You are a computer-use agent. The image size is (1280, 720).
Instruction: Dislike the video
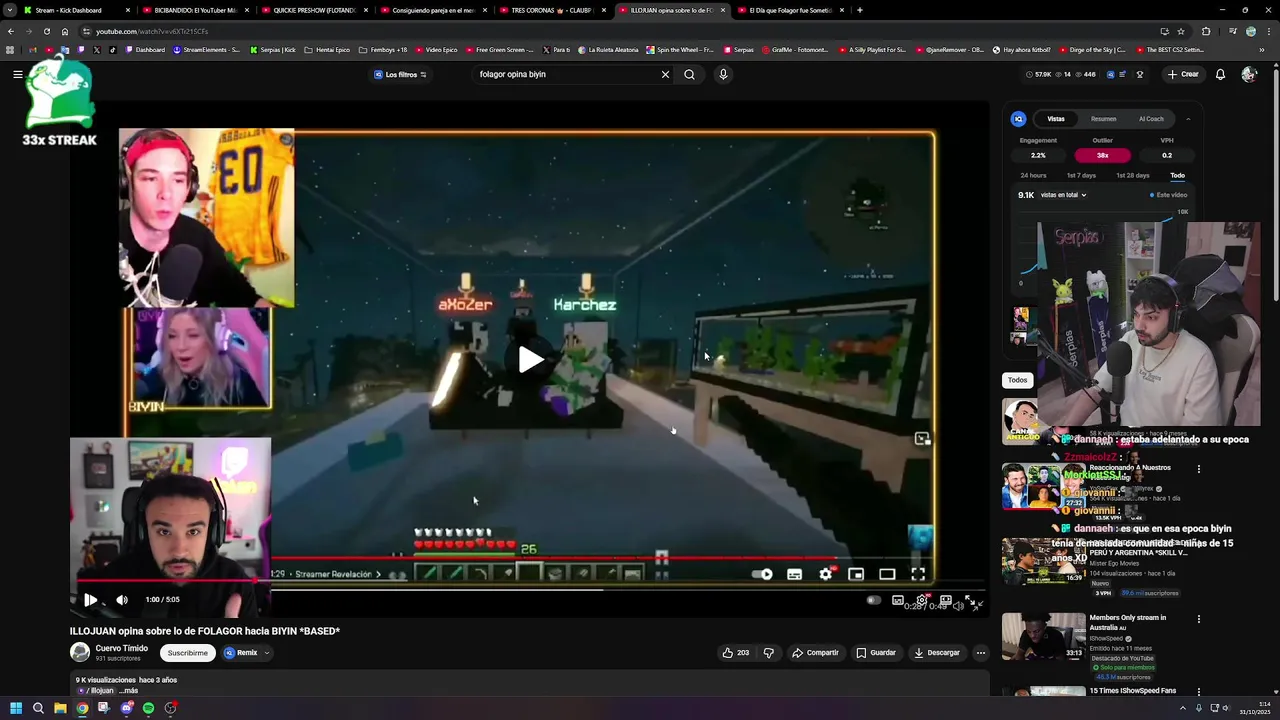[x=768, y=653]
